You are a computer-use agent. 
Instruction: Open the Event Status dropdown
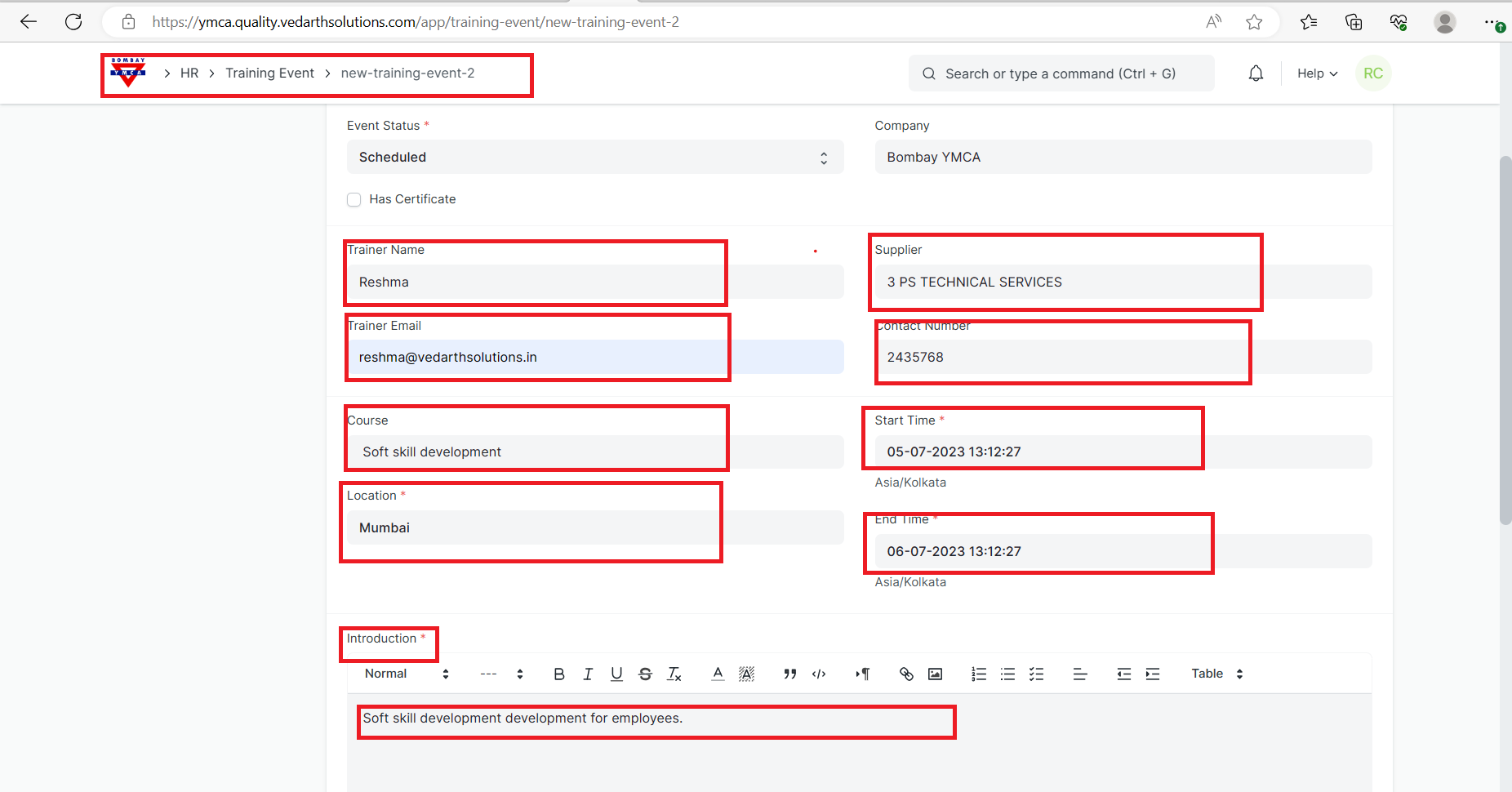click(594, 158)
